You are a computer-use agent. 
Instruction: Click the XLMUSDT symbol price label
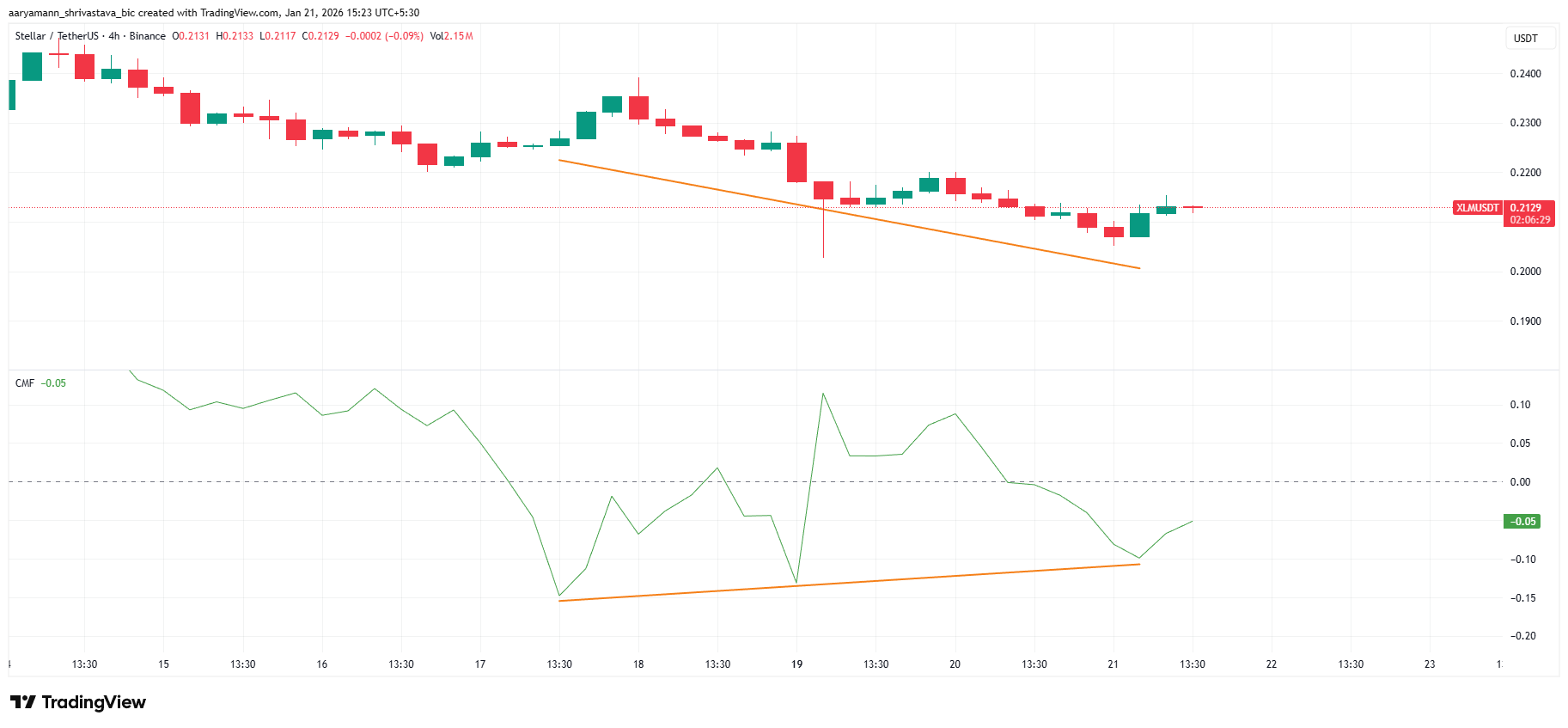[x=1477, y=208]
